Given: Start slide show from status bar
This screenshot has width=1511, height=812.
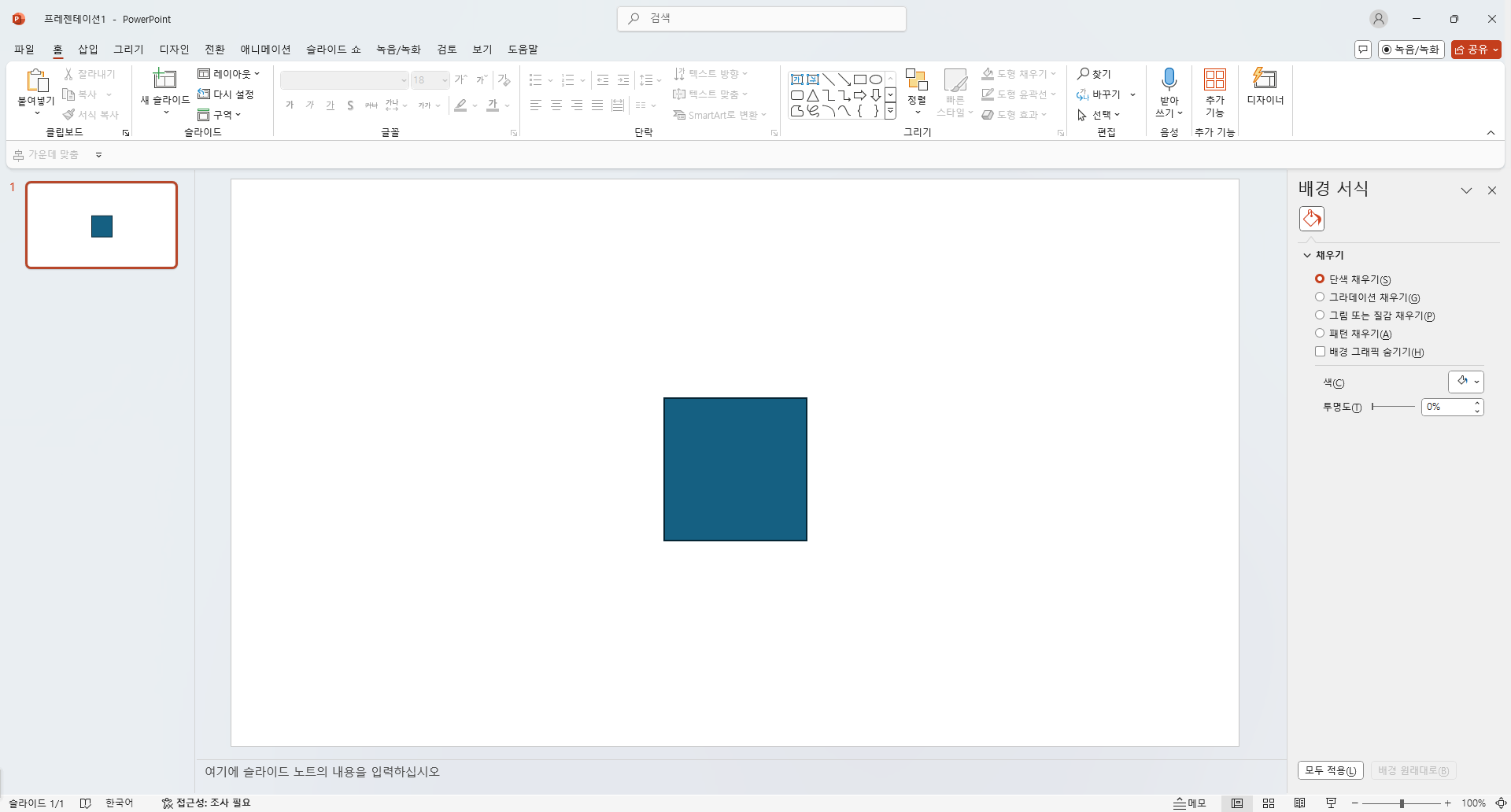Looking at the screenshot, I should coord(1332,803).
